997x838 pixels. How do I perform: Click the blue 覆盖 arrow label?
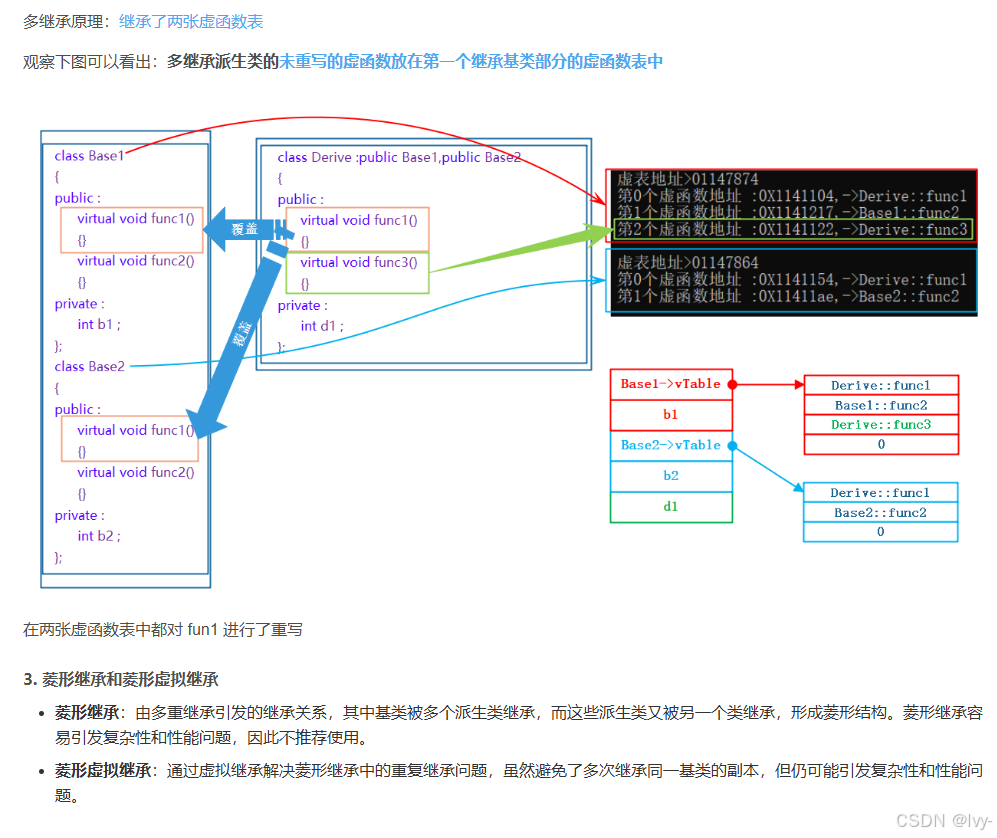point(246,228)
